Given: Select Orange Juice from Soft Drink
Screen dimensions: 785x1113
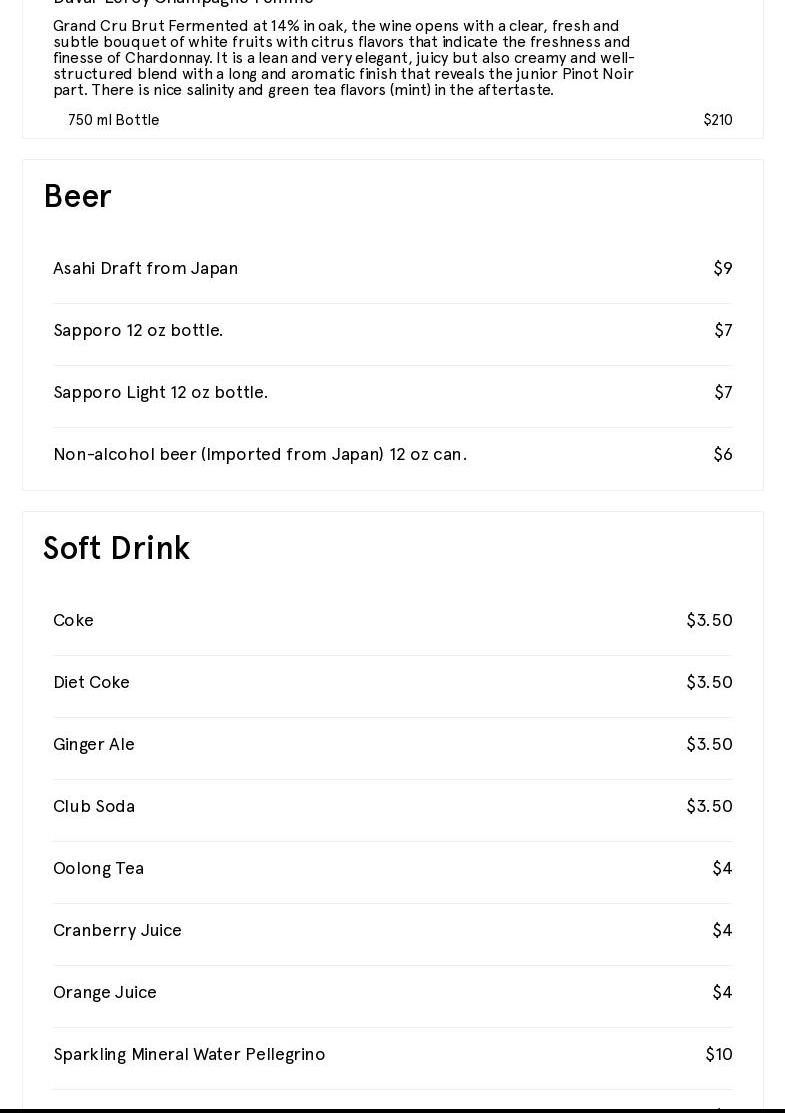Looking at the screenshot, I should point(105,992).
